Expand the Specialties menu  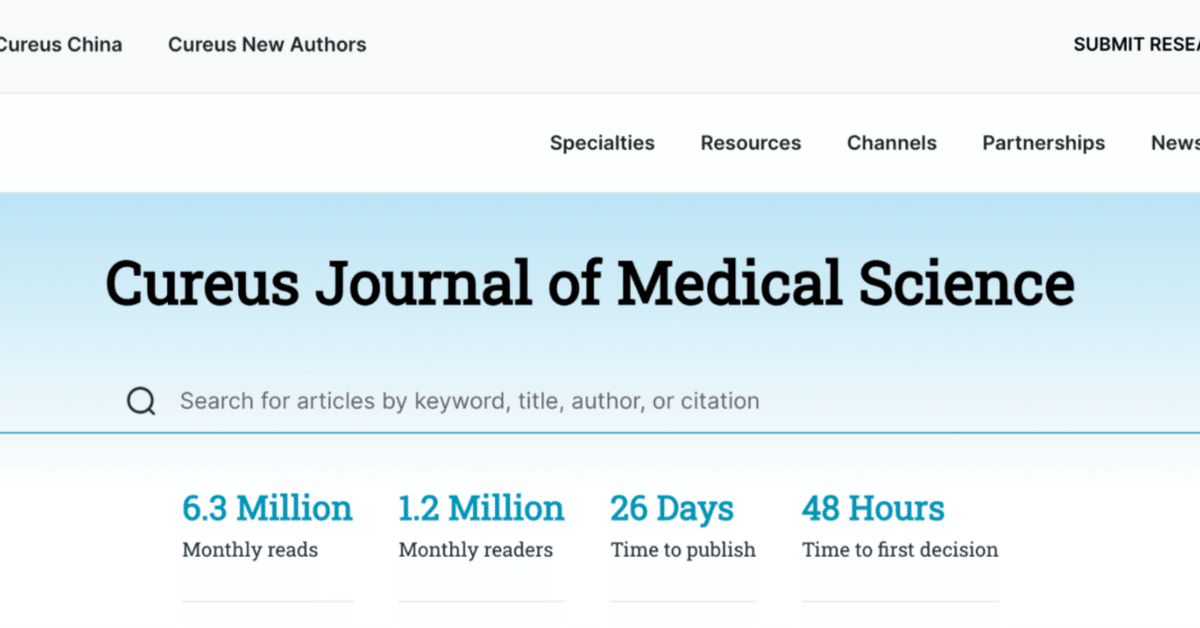click(x=602, y=143)
